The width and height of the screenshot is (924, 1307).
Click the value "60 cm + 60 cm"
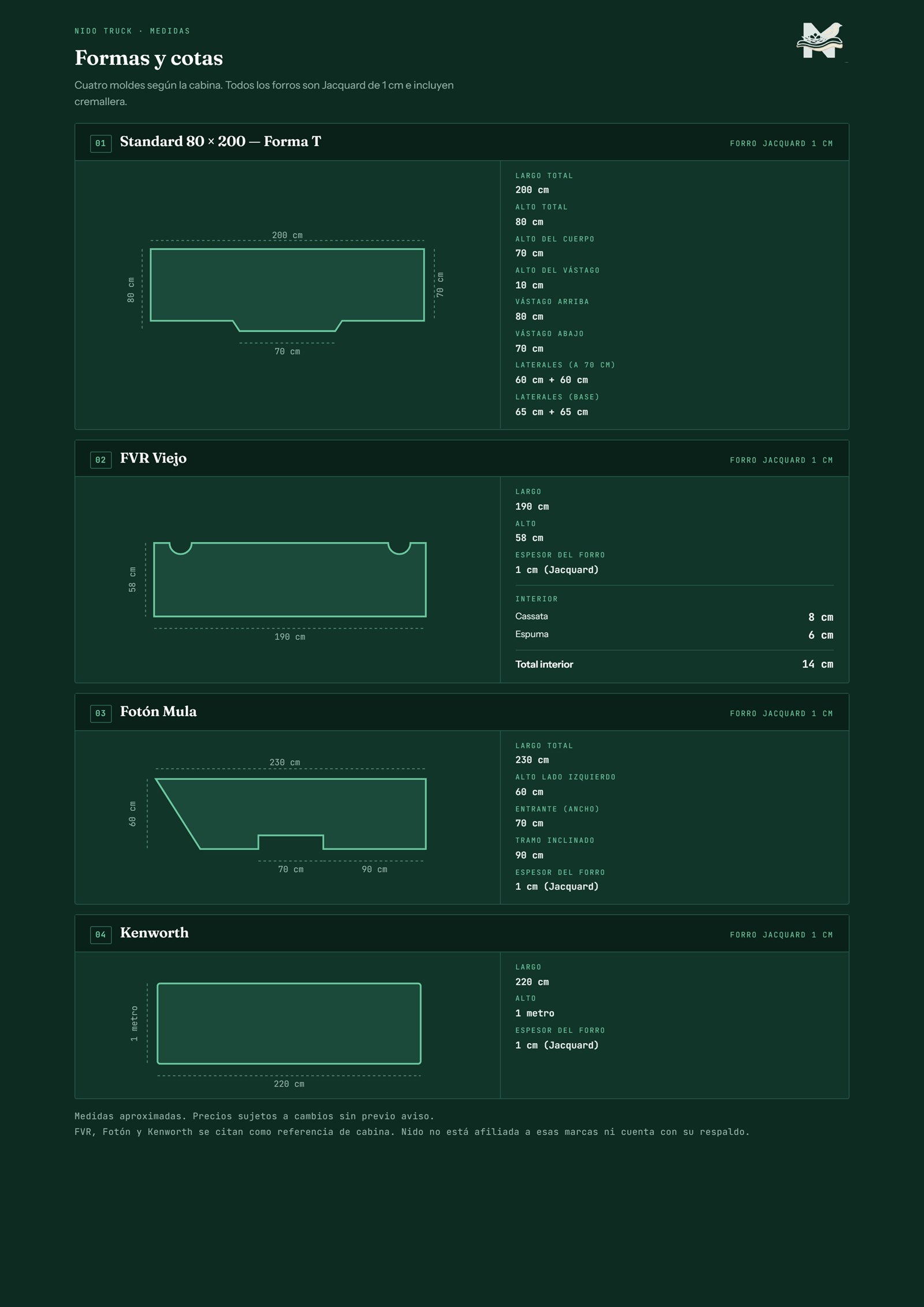(x=552, y=380)
